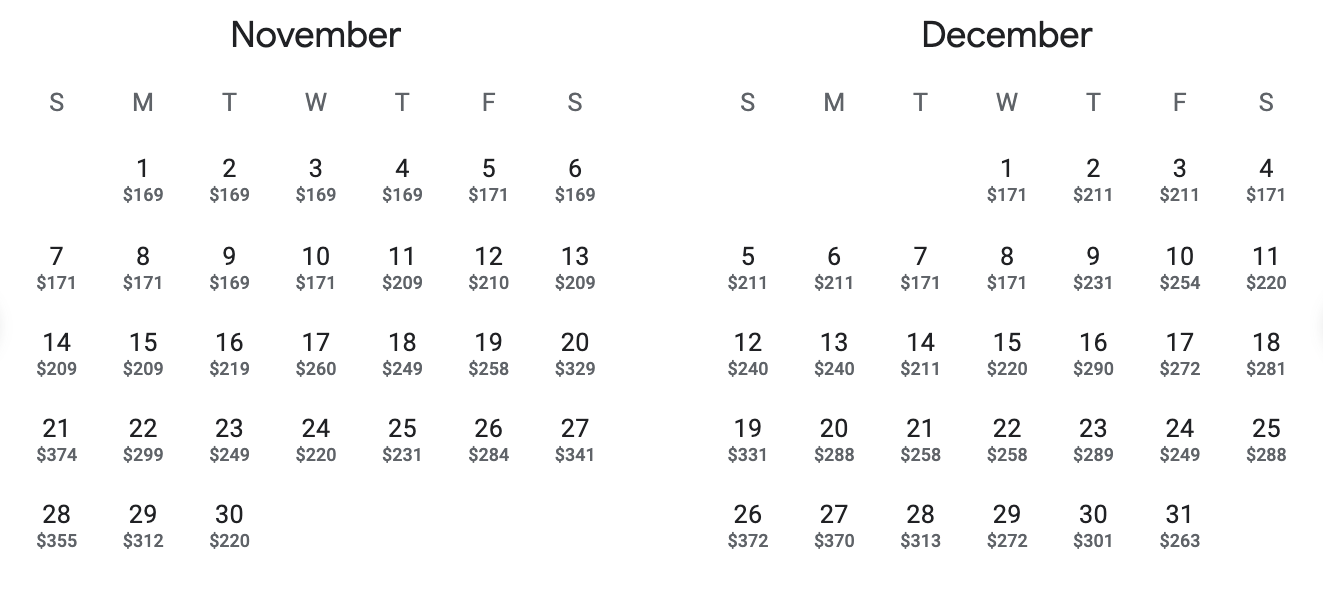Select December 14 at $211
The height and width of the screenshot is (593, 1323).
(920, 354)
